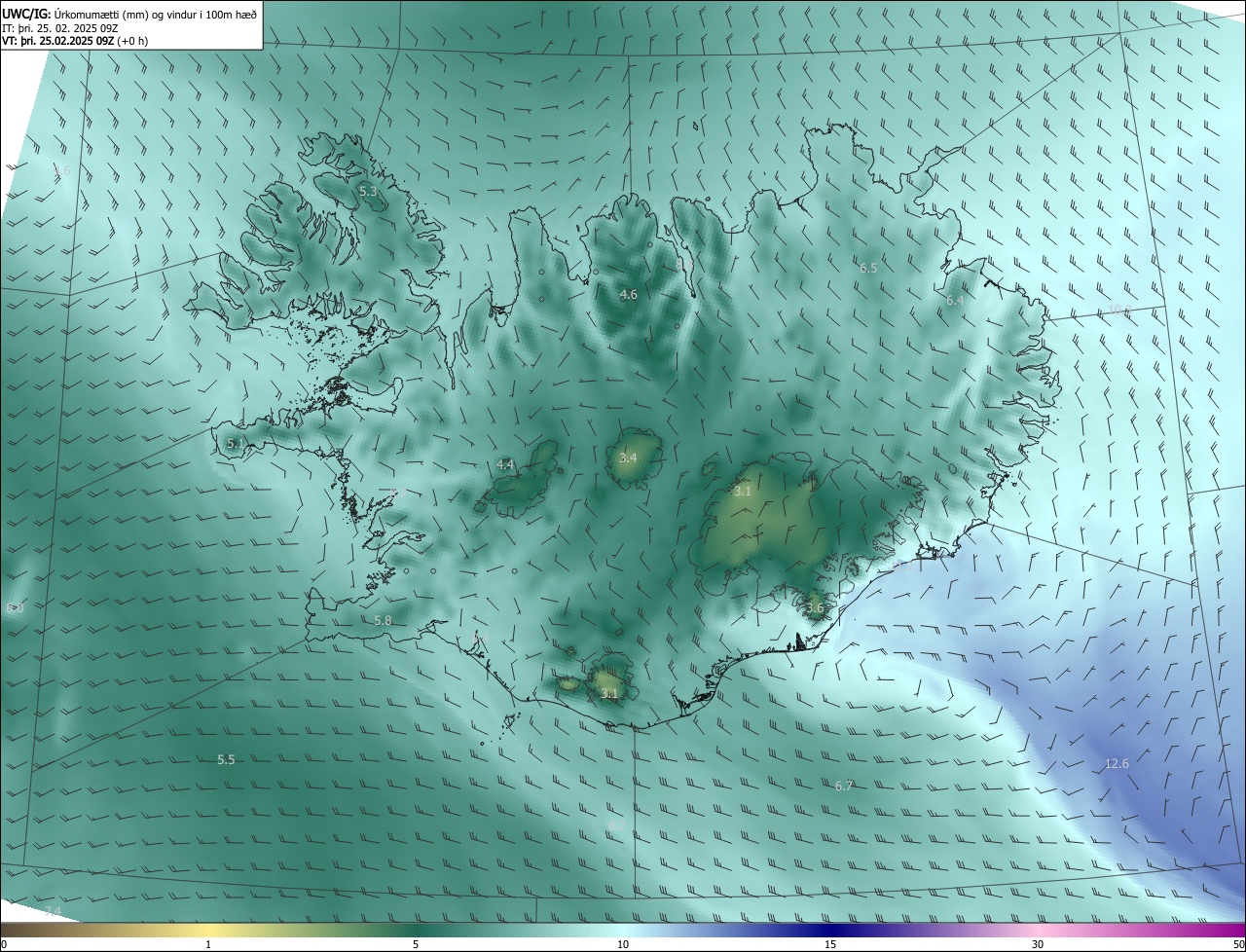Click the 4.4 value label on the glacier
Image resolution: width=1246 pixels, height=952 pixels.
[505, 465]
